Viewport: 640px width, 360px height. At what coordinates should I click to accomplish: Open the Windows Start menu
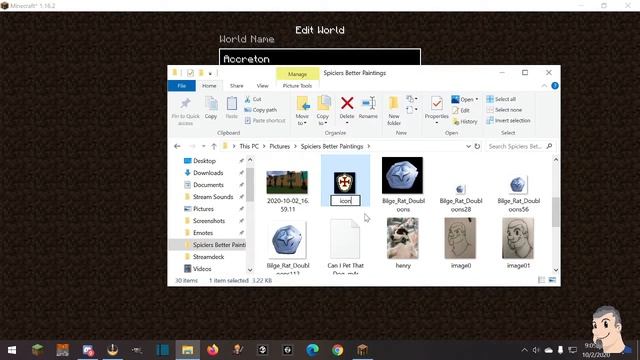12,350
